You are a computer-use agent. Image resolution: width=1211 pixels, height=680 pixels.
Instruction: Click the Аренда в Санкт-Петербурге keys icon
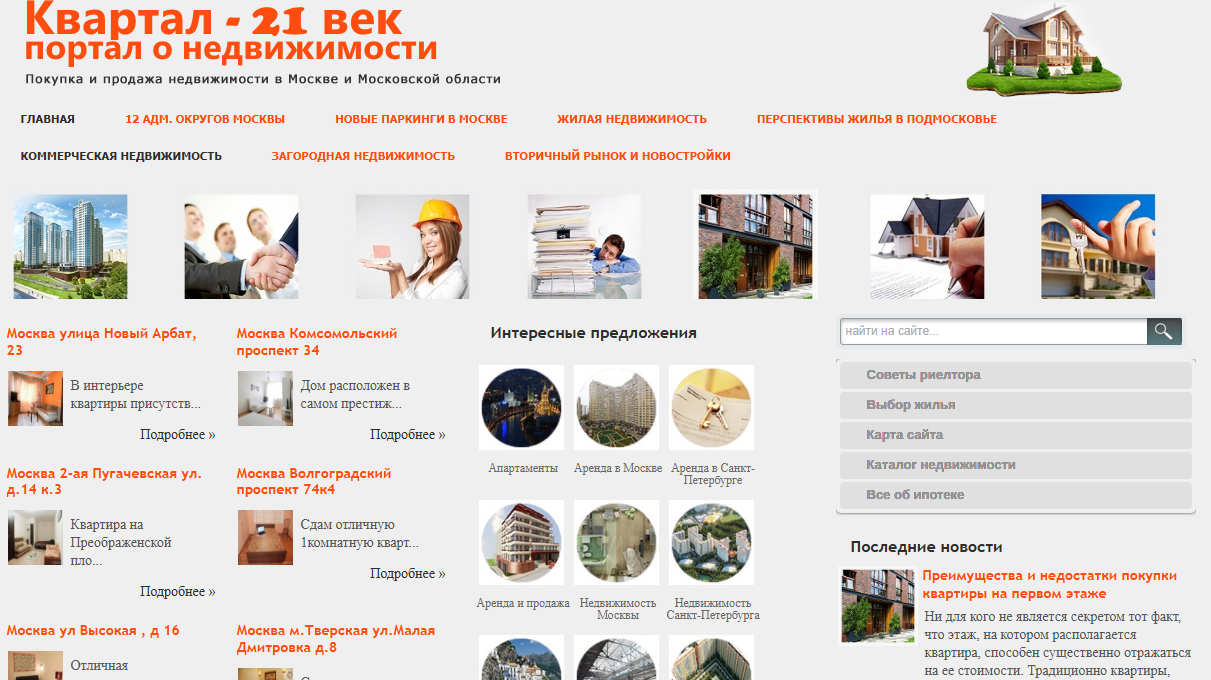click(x=712, y=407)
